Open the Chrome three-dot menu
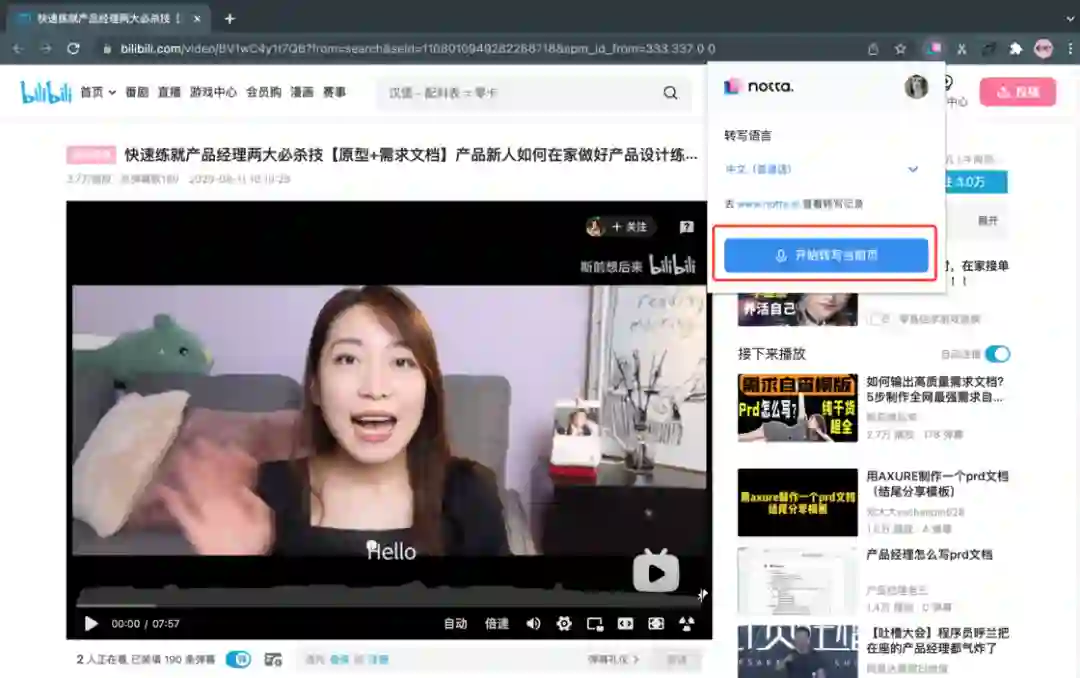 [1070, 48]
